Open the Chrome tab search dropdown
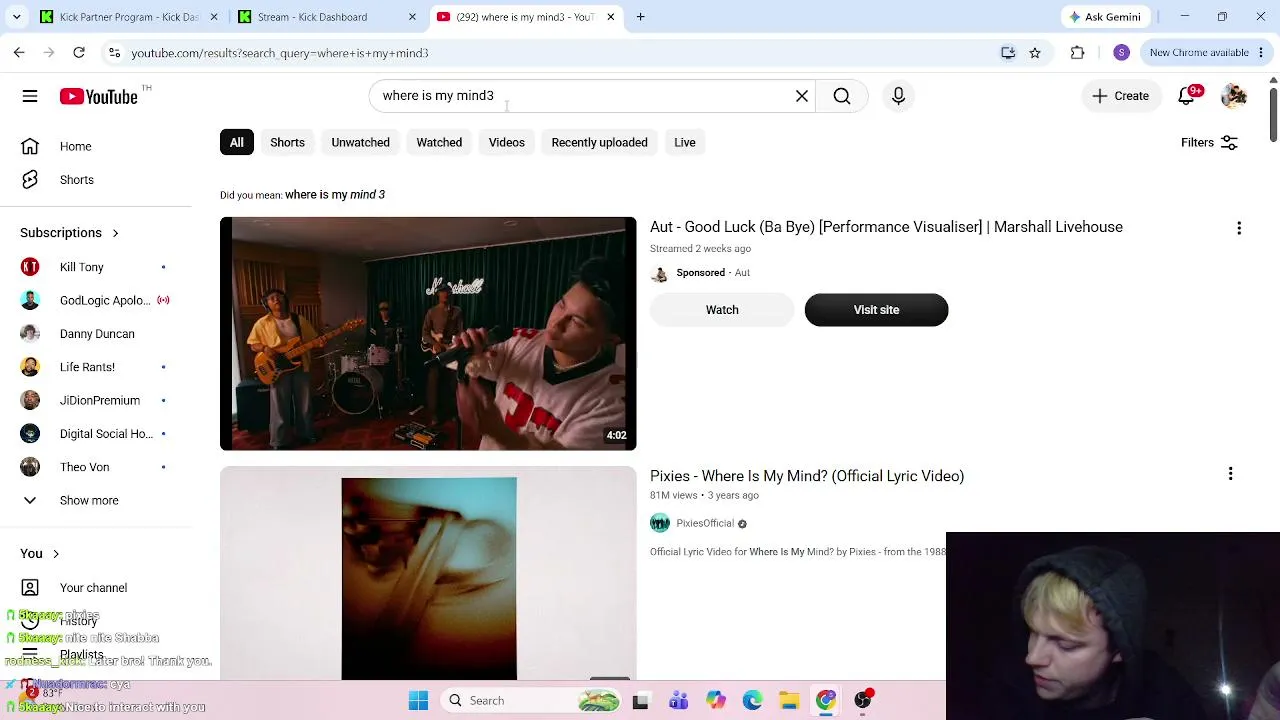Viewport: 1280px width, 720px height. coord(16,17)
